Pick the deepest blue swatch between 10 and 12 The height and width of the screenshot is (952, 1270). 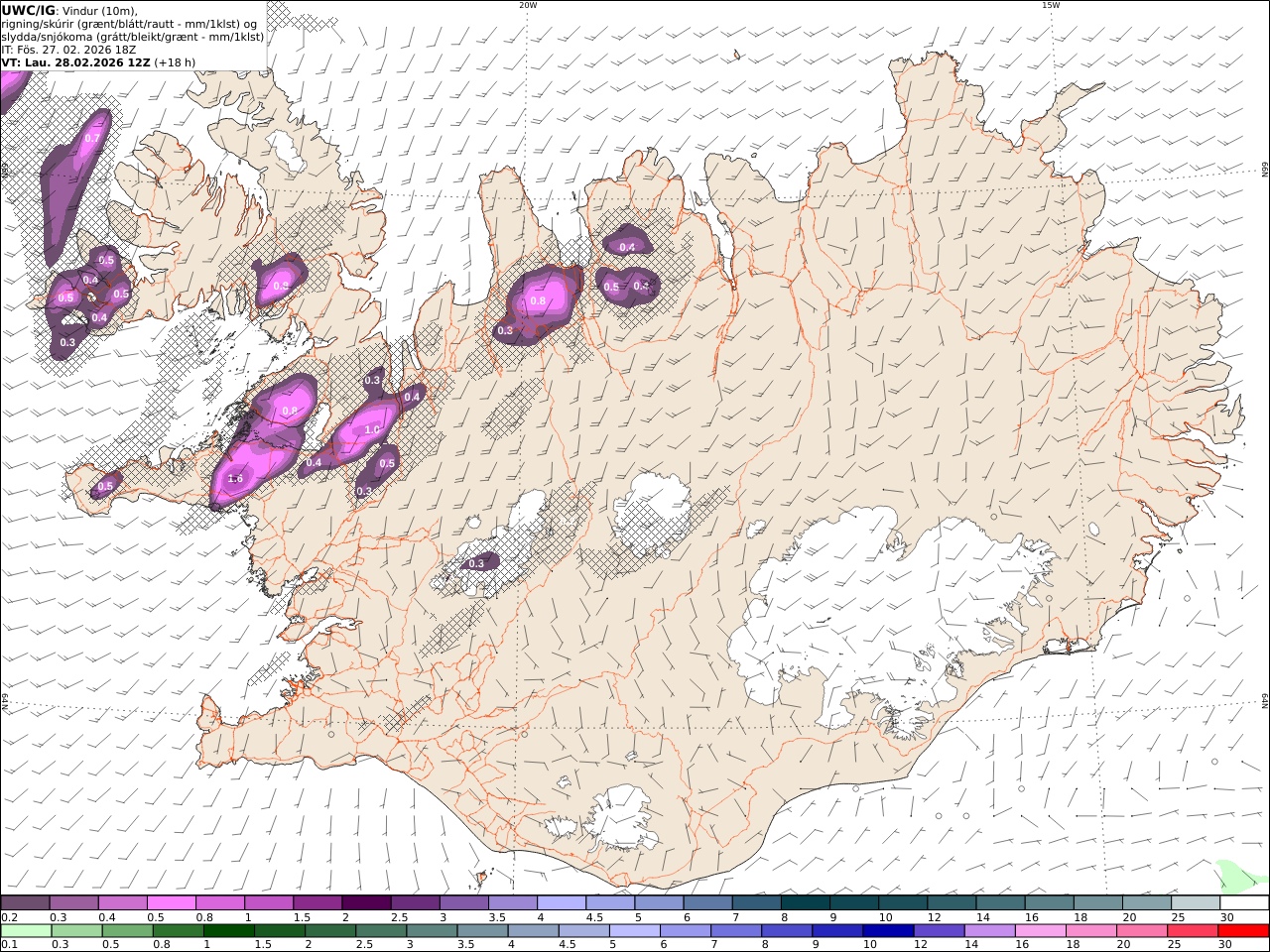tap(888, 931)
